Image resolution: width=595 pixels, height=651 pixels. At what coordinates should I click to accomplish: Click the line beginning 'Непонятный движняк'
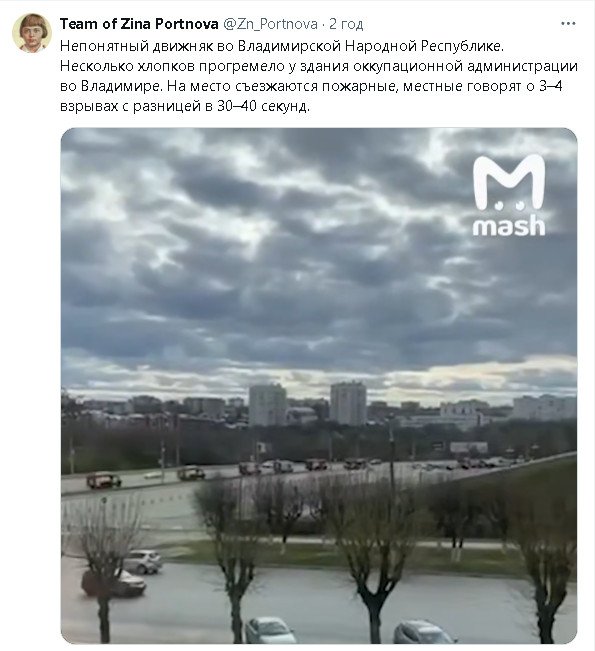click(282, 46)
